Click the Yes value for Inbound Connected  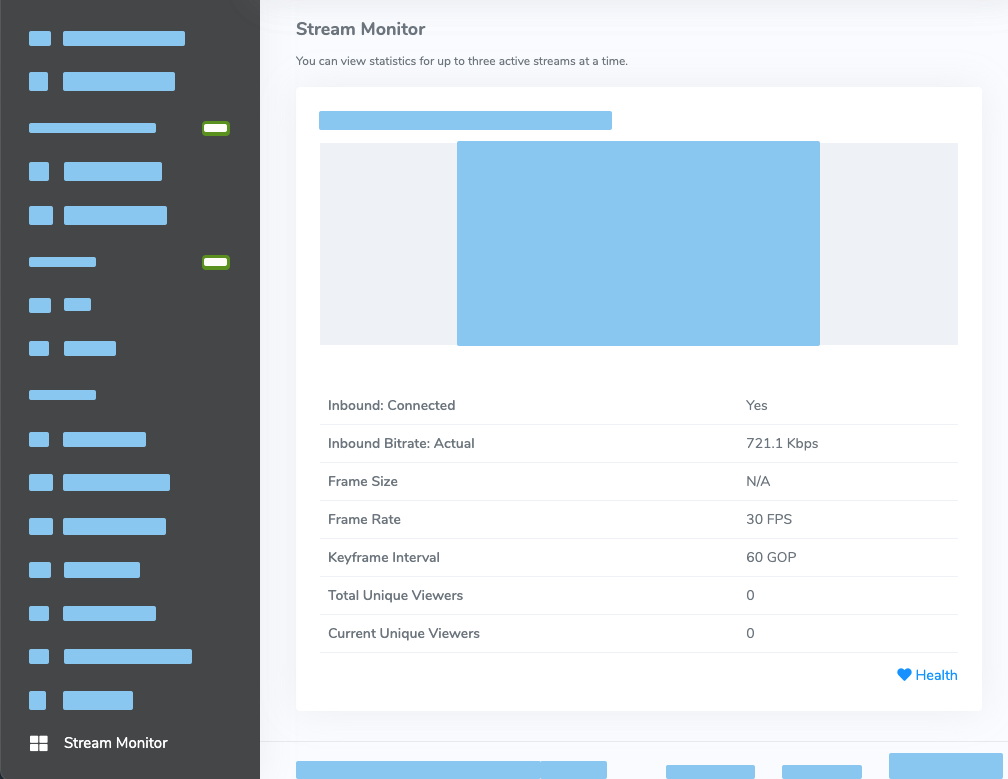(x=757, y=406)
